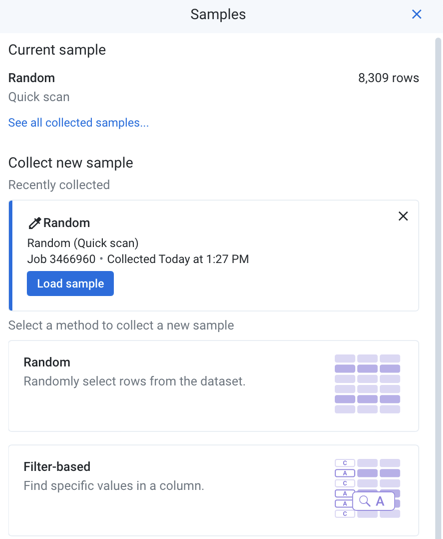Click the Load sample button
Viewport: 443px width, 539px height.
pos(70,284)
